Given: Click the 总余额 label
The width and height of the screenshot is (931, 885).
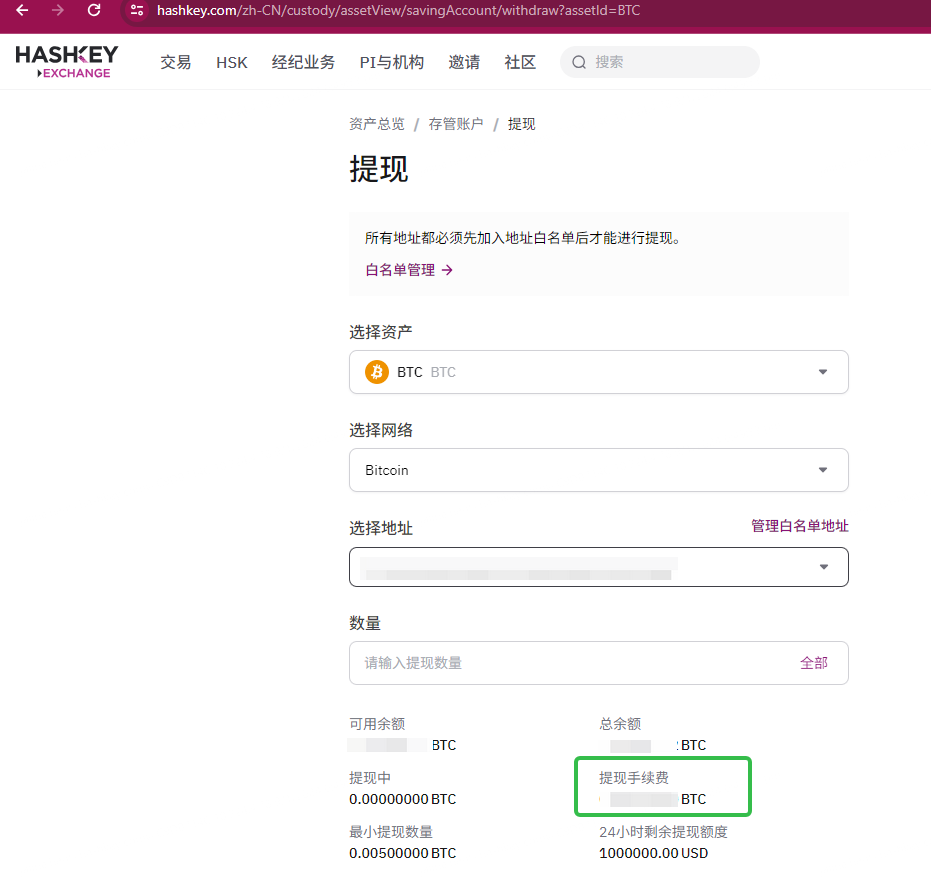Looking at the screenshot, I should (620, 724).
